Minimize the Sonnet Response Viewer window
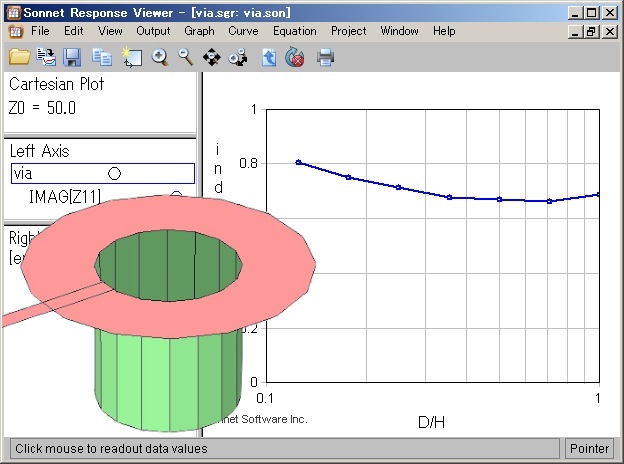Screen dimensions: 624x464 [x=574, y=13]
